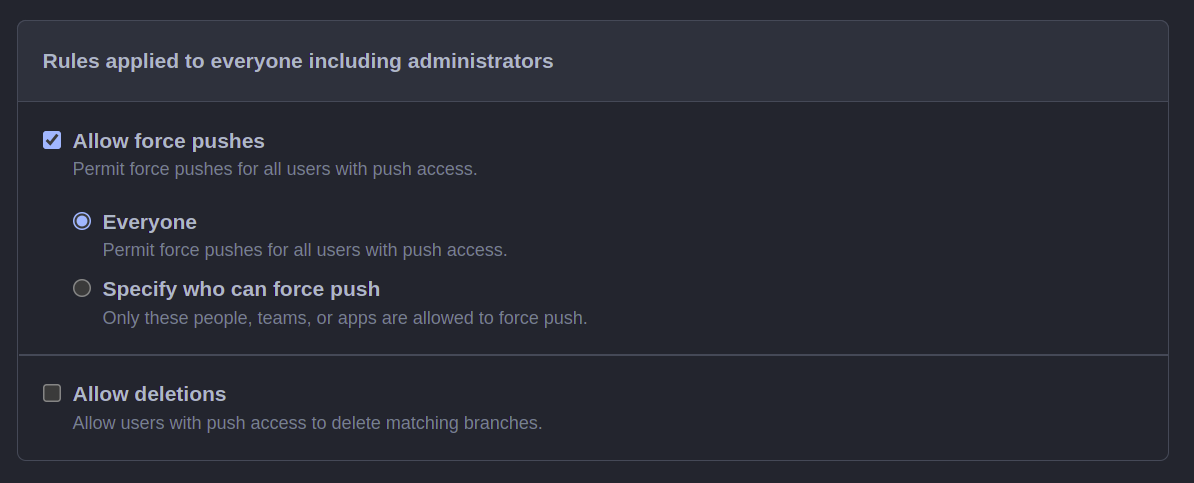
Task: Click the Rules applied to everyone heading
Action: tap(298, 61)
